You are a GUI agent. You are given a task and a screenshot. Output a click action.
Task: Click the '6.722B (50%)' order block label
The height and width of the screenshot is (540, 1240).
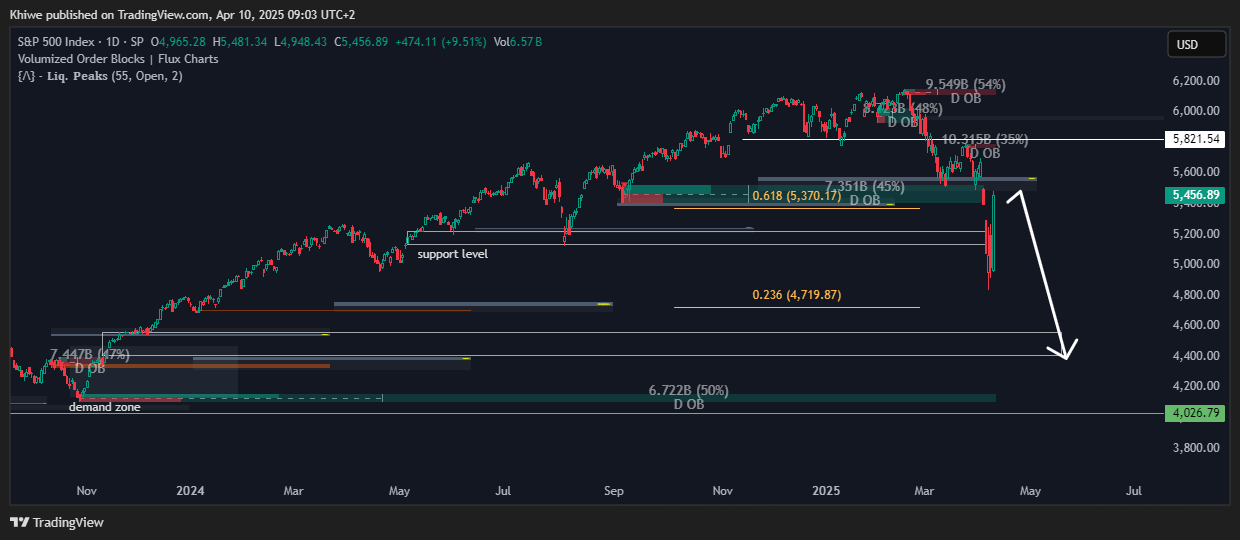tap(689, 391)
